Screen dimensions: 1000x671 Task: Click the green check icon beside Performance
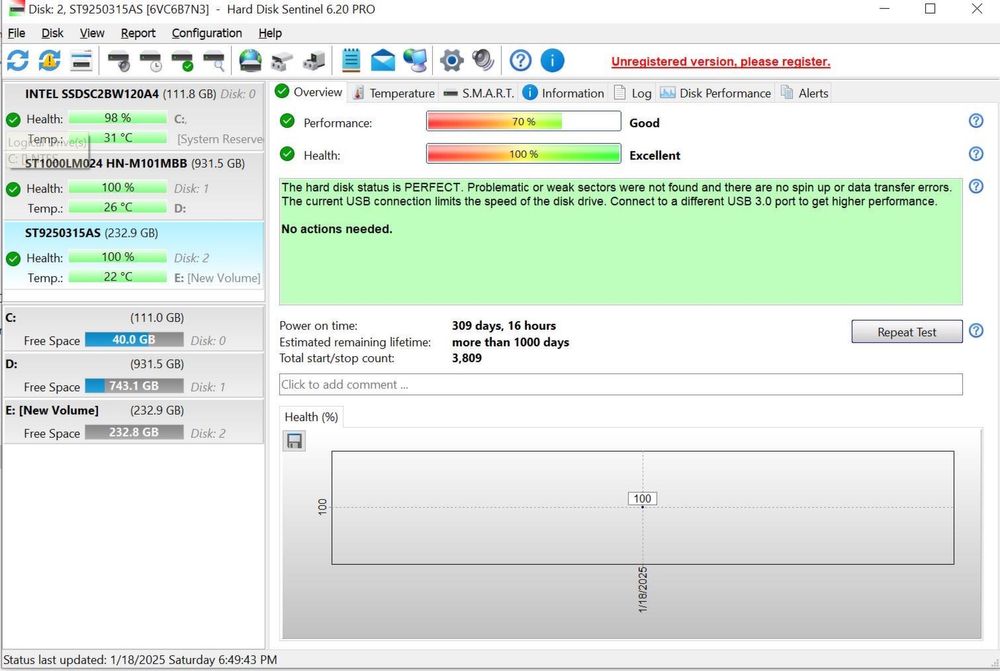(x=288, y=121)
